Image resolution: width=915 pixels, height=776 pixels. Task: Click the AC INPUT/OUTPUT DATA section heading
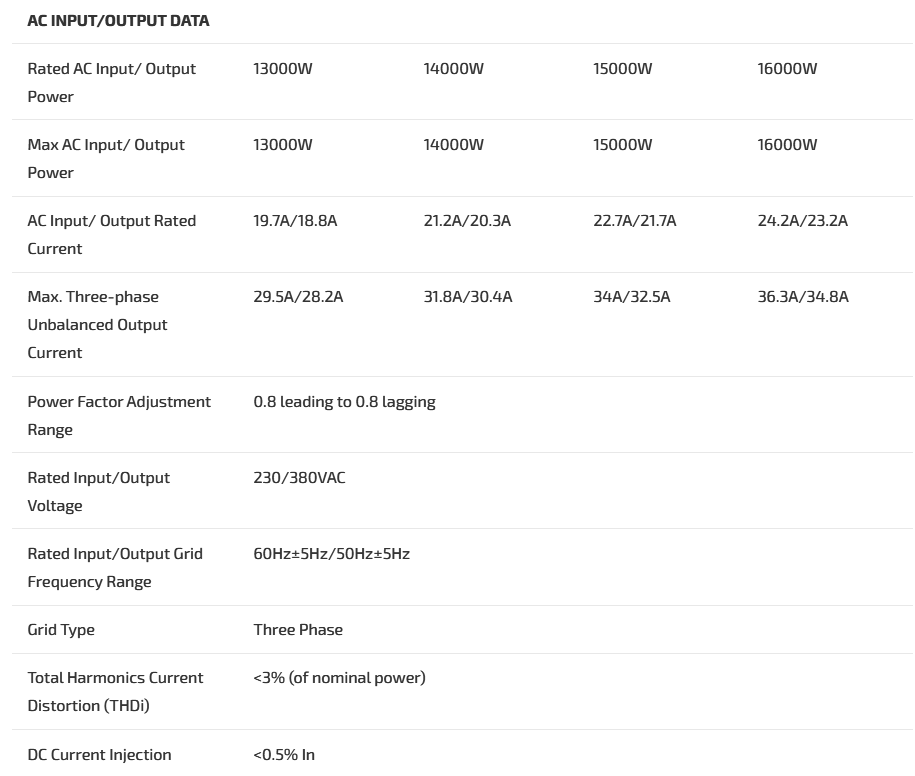(118, 21)
